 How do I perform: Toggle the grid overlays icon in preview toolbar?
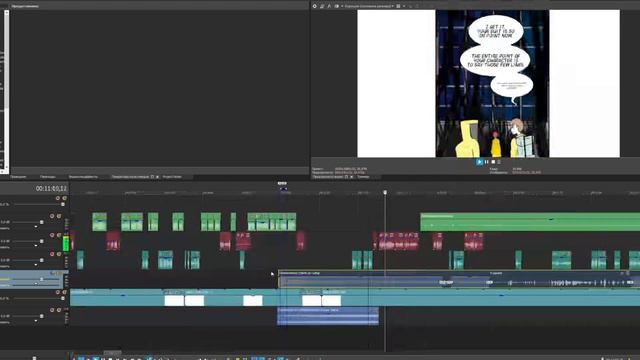pyautogui.click(x=398, y=6)
